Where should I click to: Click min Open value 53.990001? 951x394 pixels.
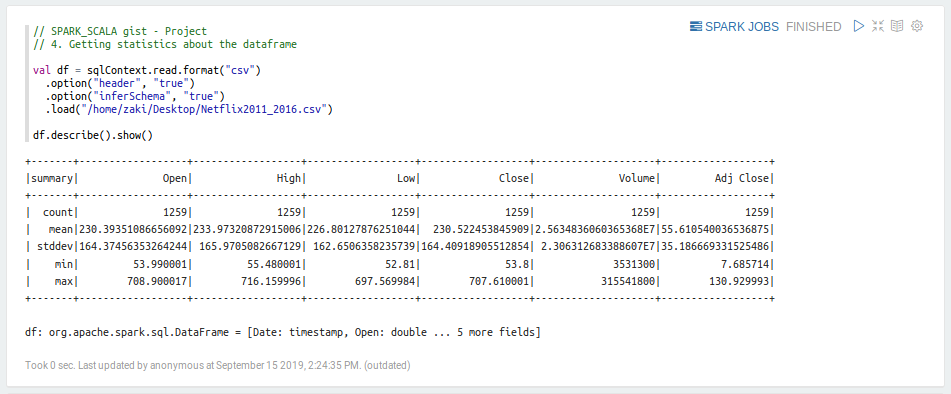pos(161,264)
